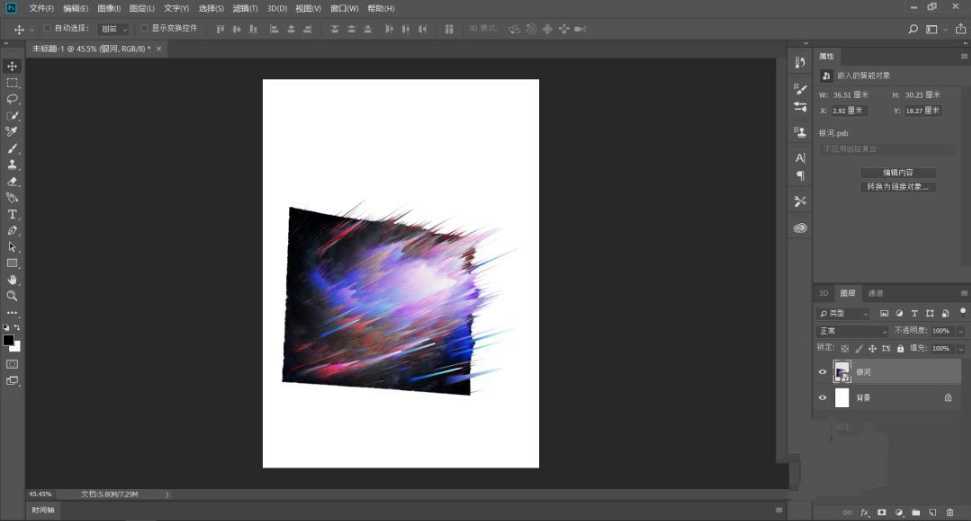Viewport: 971px width, 521px height.
Task: Open the blend mode 正常 dropdown
Action: (x=852, y=331)
